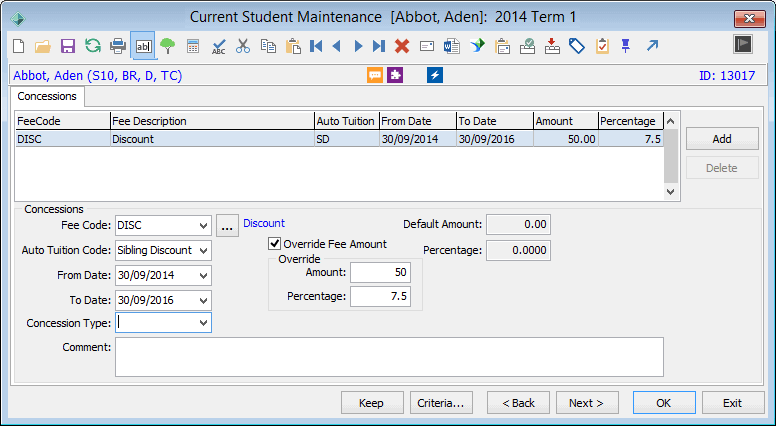Image resolution: width=776 pixels, height=426 pixels.
Task: Click the red download tray icon
Action: (x=552, y=47)
